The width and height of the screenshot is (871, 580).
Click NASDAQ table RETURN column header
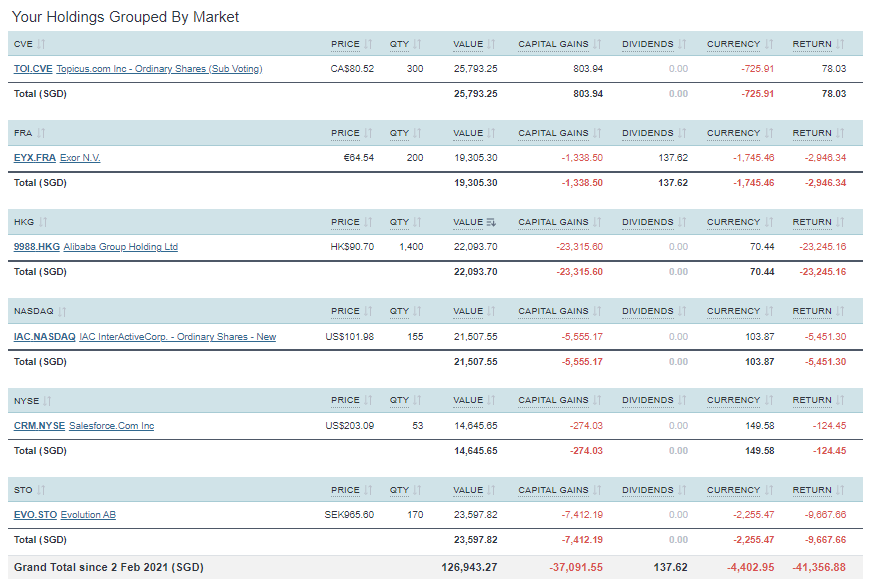812,311
